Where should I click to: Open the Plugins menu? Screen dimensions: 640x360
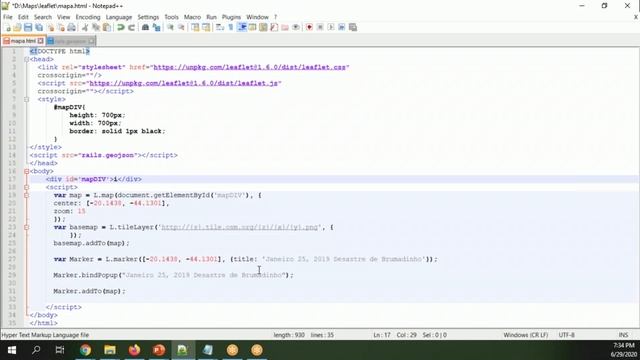click(x=231, y=17)
